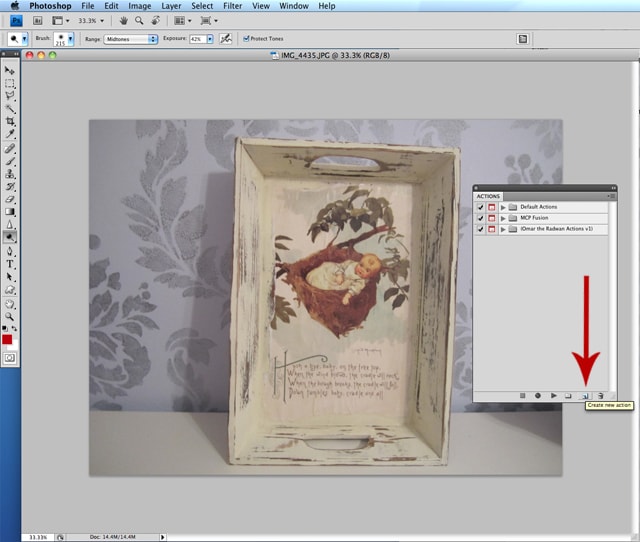640x542 pixels.
Task: Click the Rotate View tool in application bar
Action: tap(156, 20)
